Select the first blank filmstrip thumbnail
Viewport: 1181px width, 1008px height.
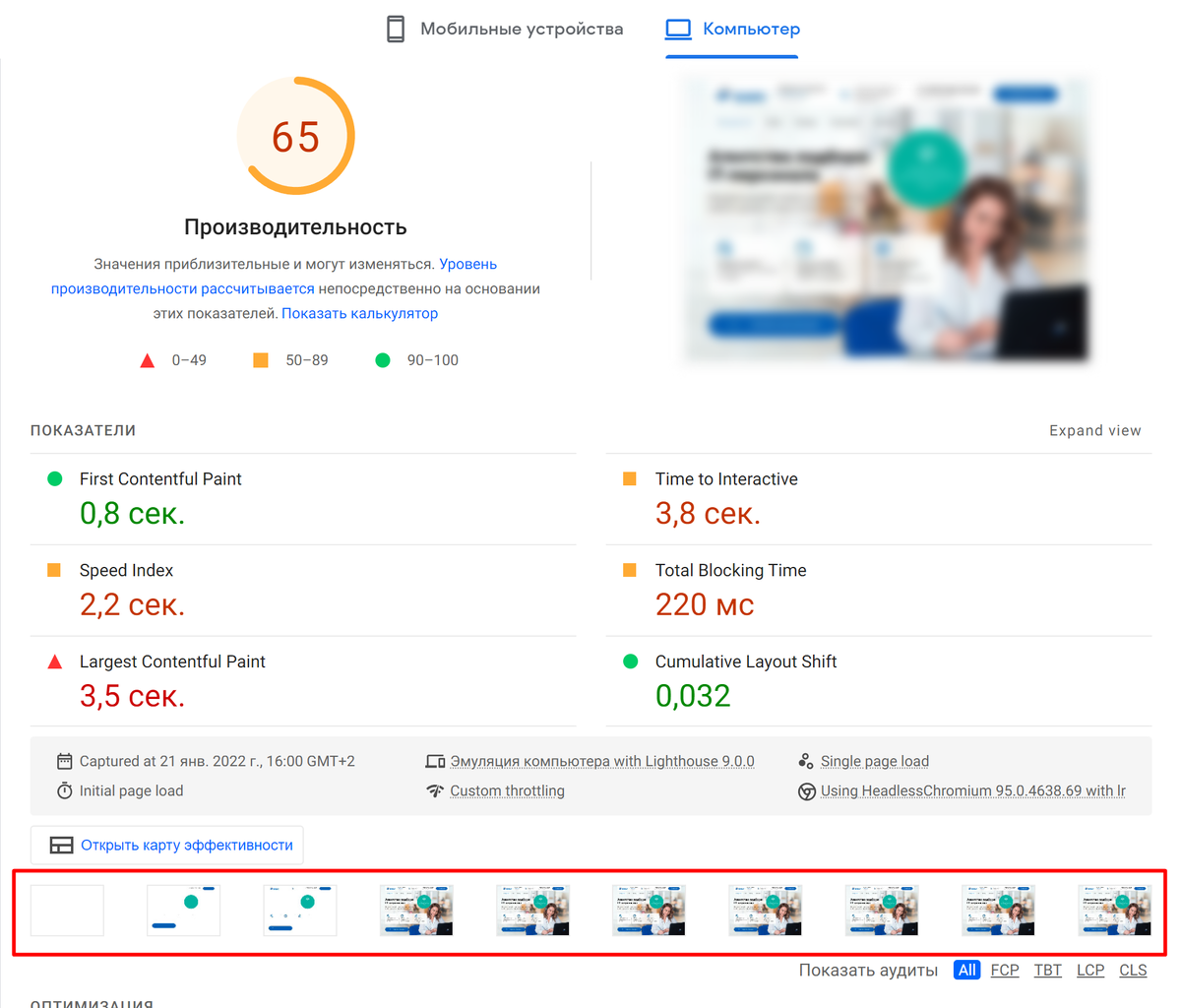coord(67,910)
